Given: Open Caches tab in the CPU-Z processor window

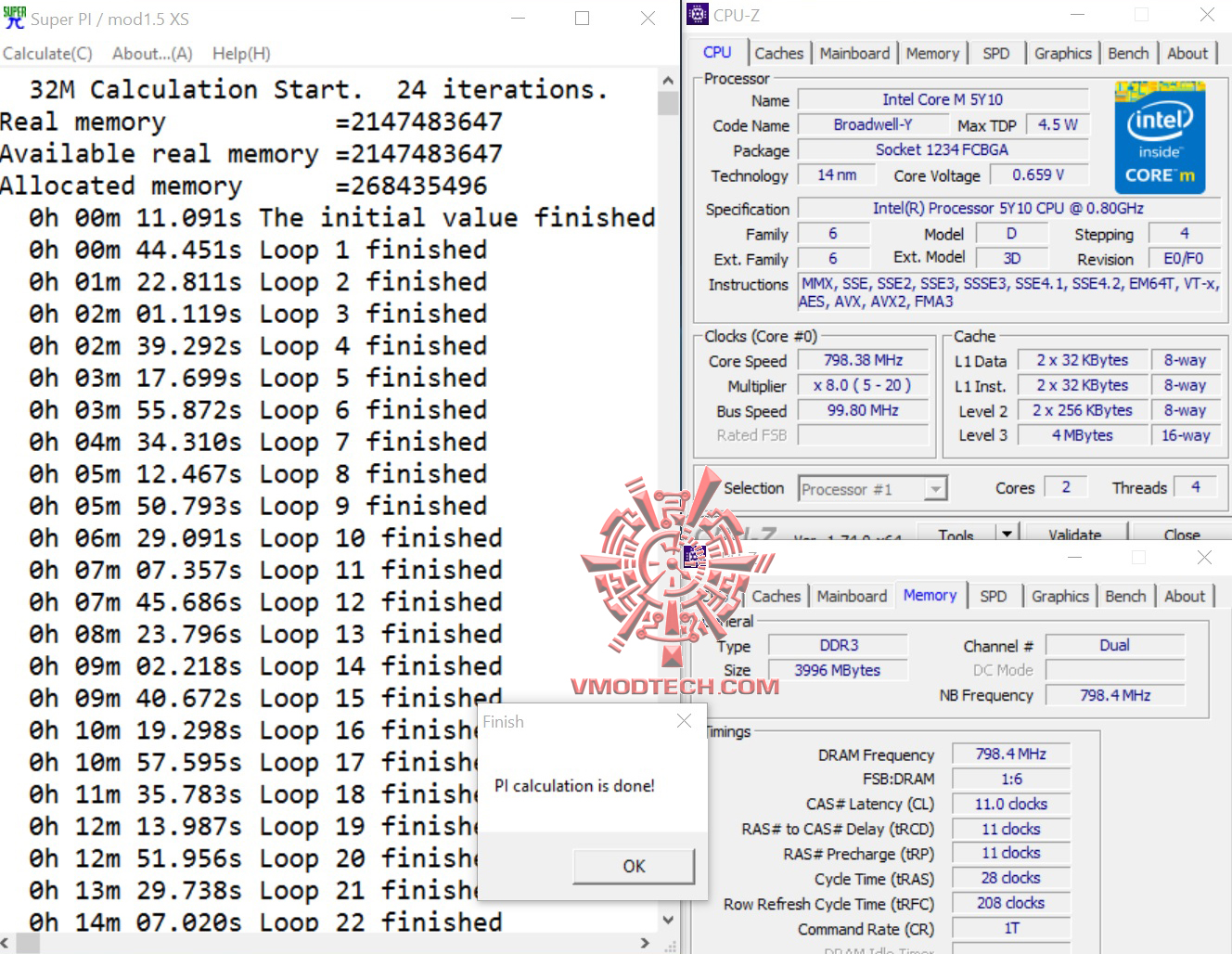Looking at the screenshot, I should [778, 54].
